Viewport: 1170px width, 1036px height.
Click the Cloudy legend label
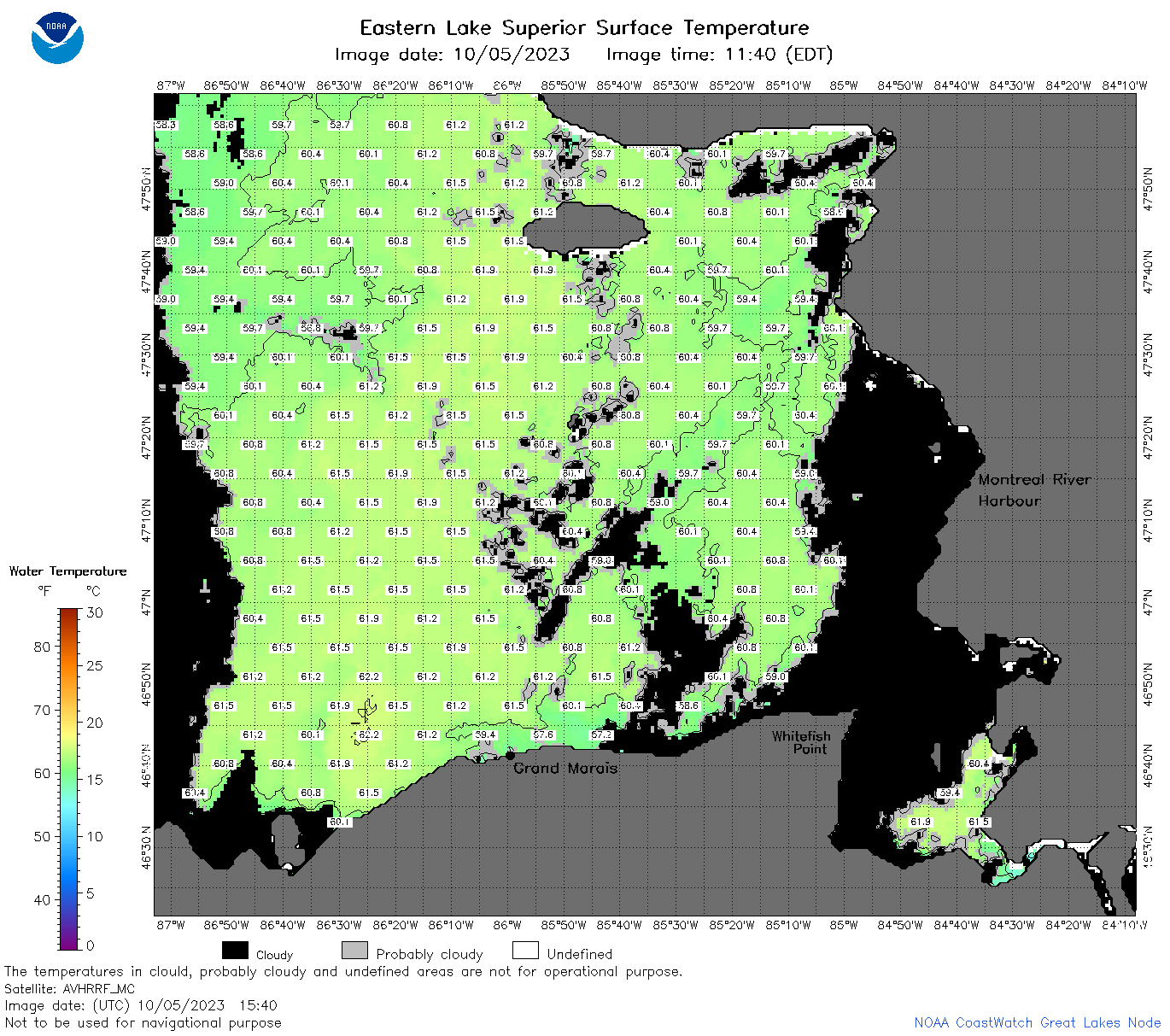(x=274, y=955)
